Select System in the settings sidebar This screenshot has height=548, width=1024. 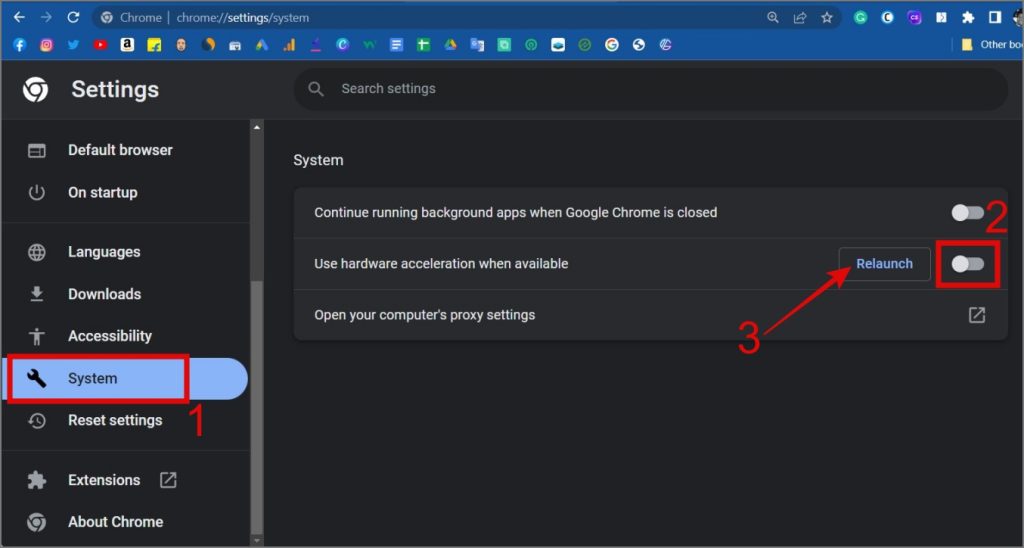pos(92,378)
